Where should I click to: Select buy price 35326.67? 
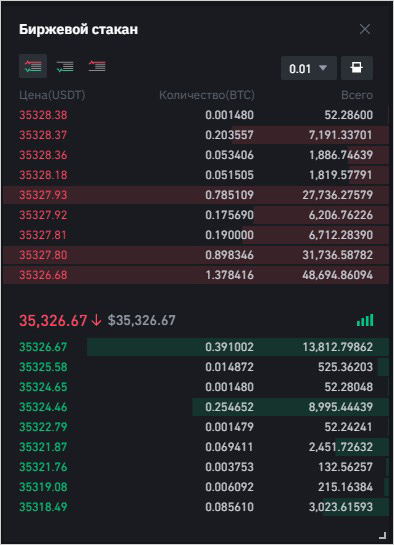click(43, 347)
